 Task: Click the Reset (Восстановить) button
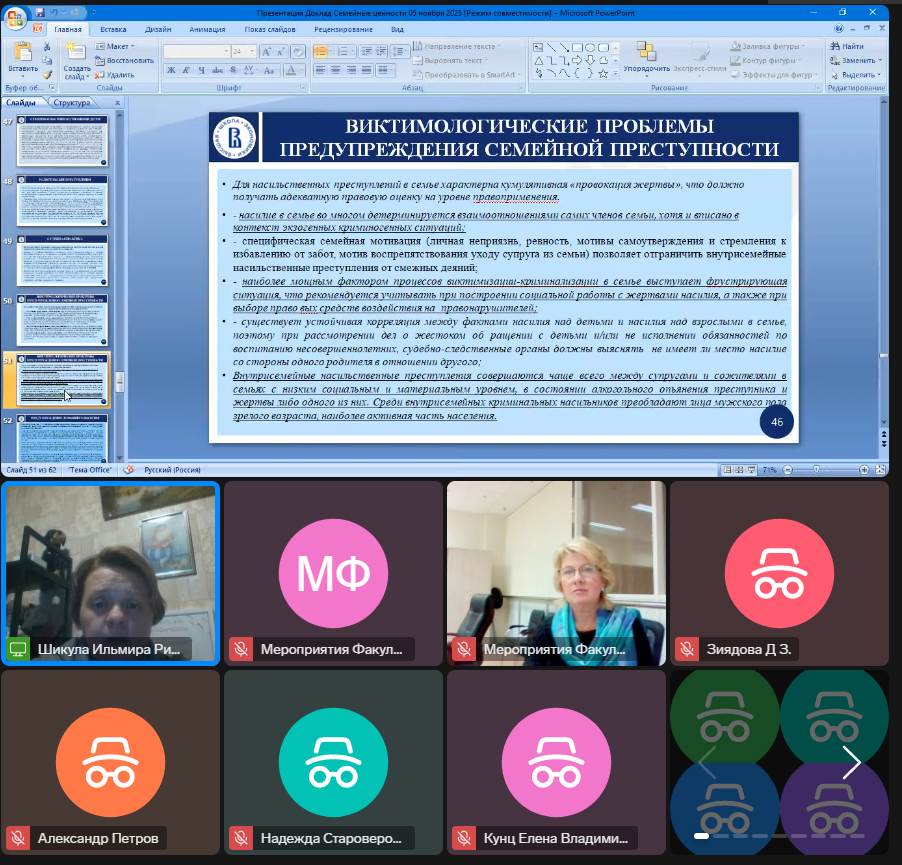123,60
